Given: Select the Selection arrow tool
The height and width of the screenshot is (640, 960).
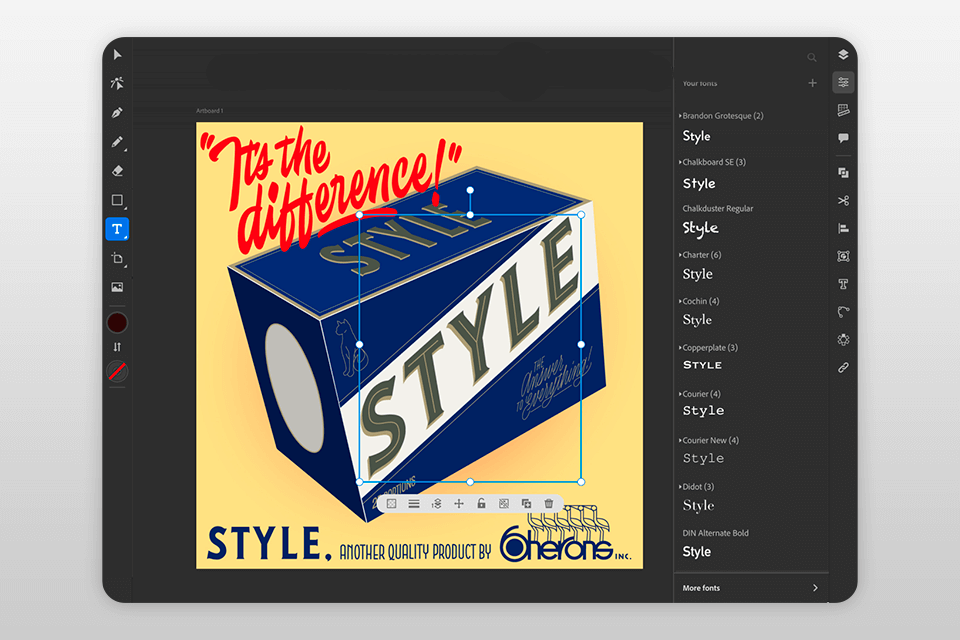Looking at the screenshot, I should [x=117, y=55].
